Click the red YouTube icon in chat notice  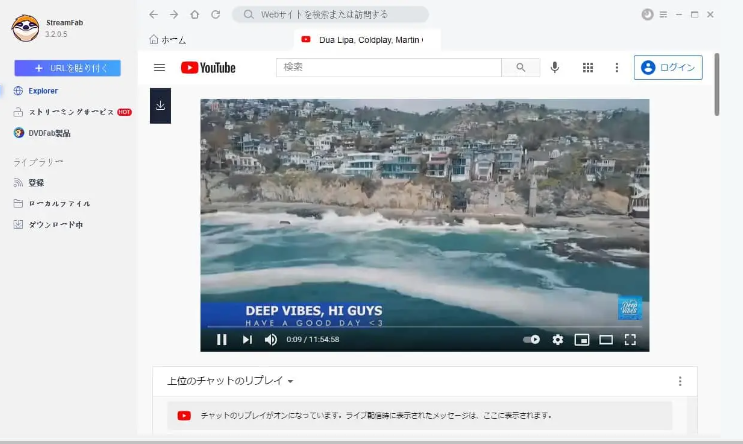tap(184, 416)
